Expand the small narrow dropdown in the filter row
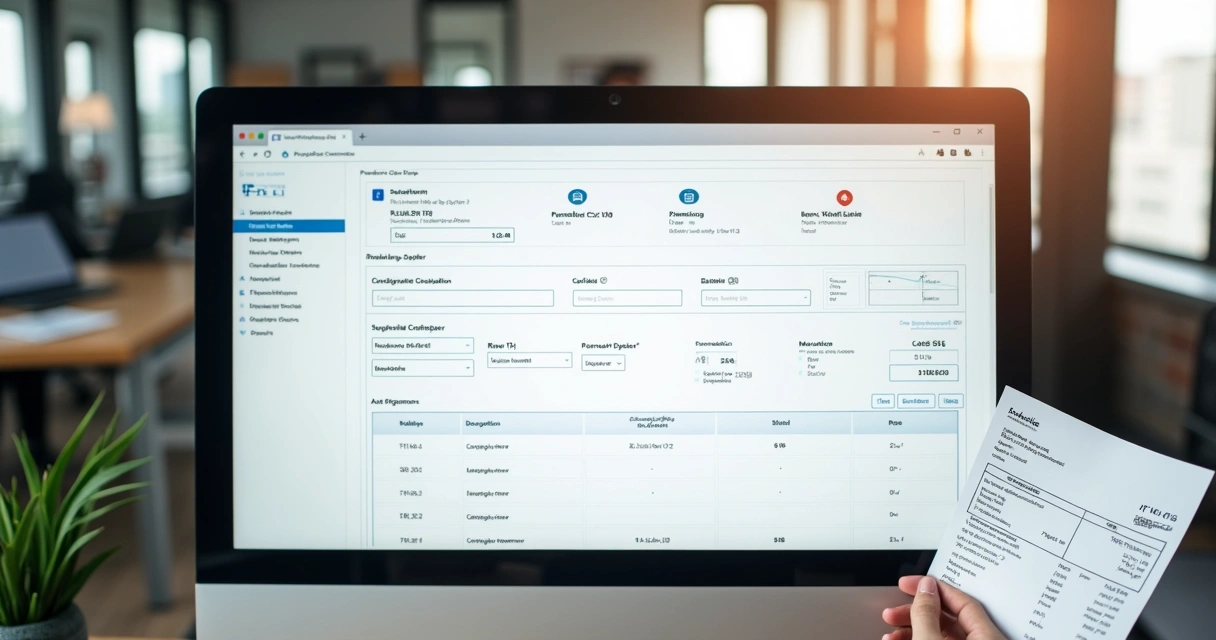1216x640 pixels. (x=603, y=363)
